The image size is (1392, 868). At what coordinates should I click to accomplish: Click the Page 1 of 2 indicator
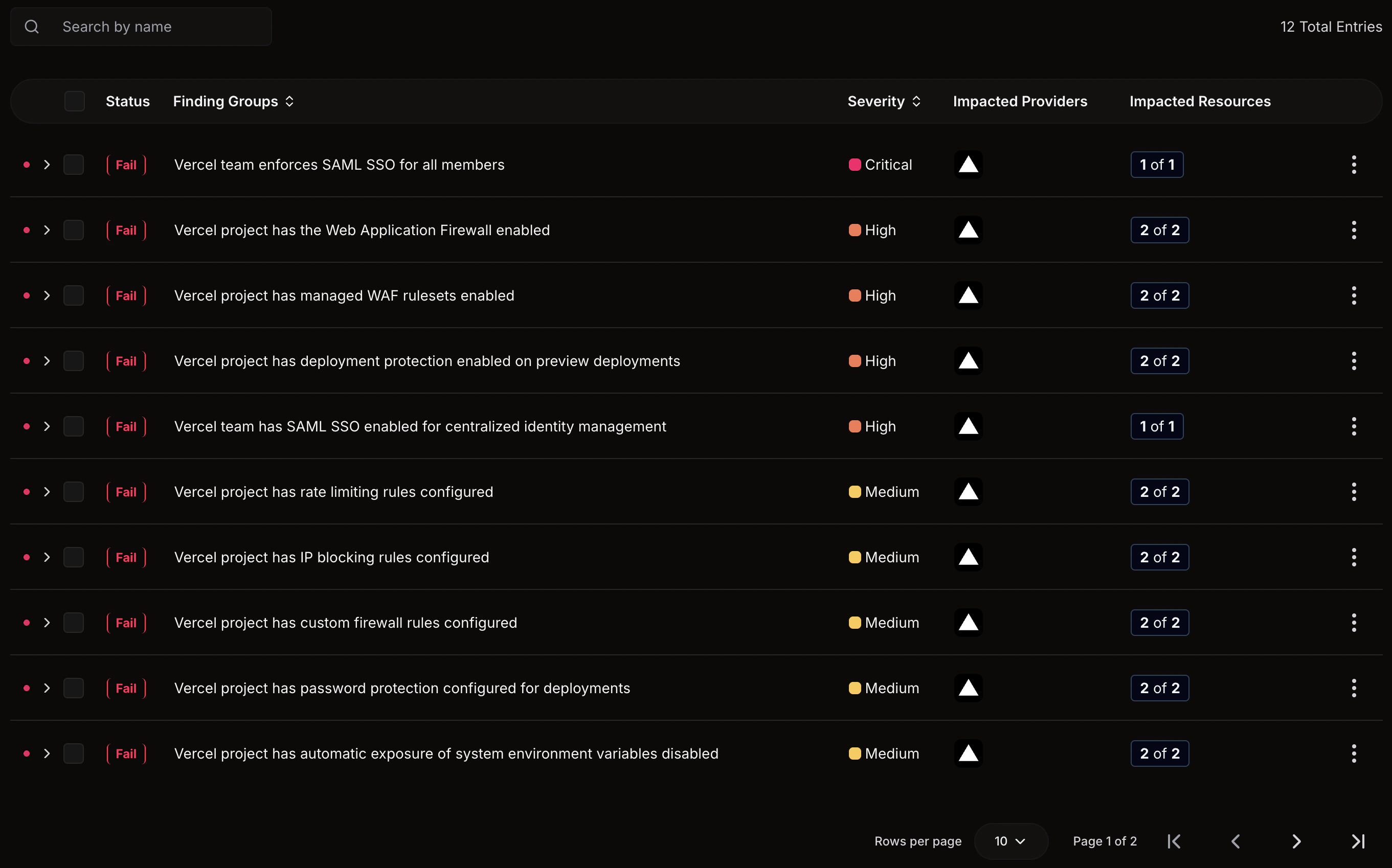(1104, 841)
